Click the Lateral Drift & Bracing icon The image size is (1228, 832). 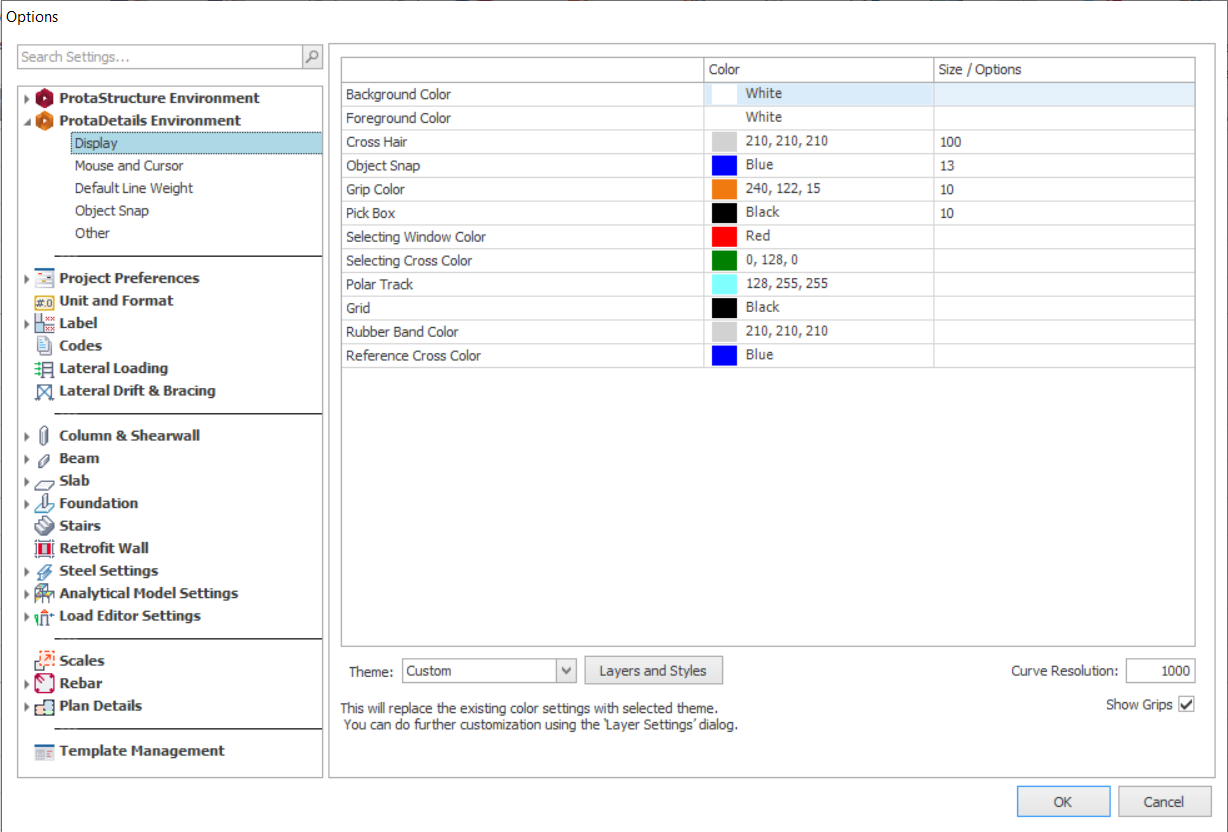(x=44, y=392)
